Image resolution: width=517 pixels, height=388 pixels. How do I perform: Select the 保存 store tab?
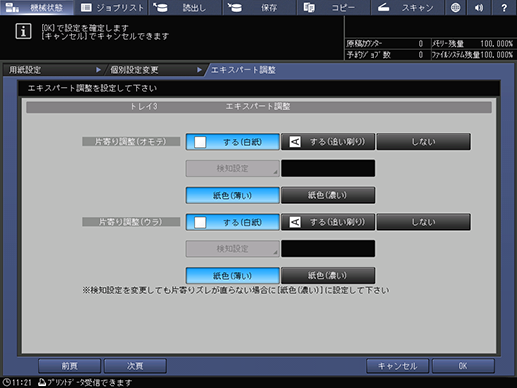click(x=260, y=7)
